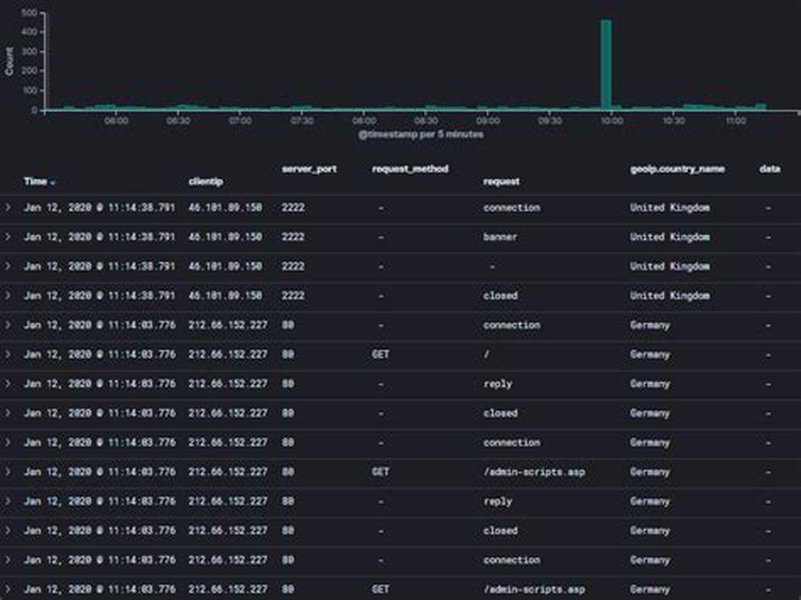Click client IP in the banner row
The image size is (801, 600).
[x=225, y=237]
